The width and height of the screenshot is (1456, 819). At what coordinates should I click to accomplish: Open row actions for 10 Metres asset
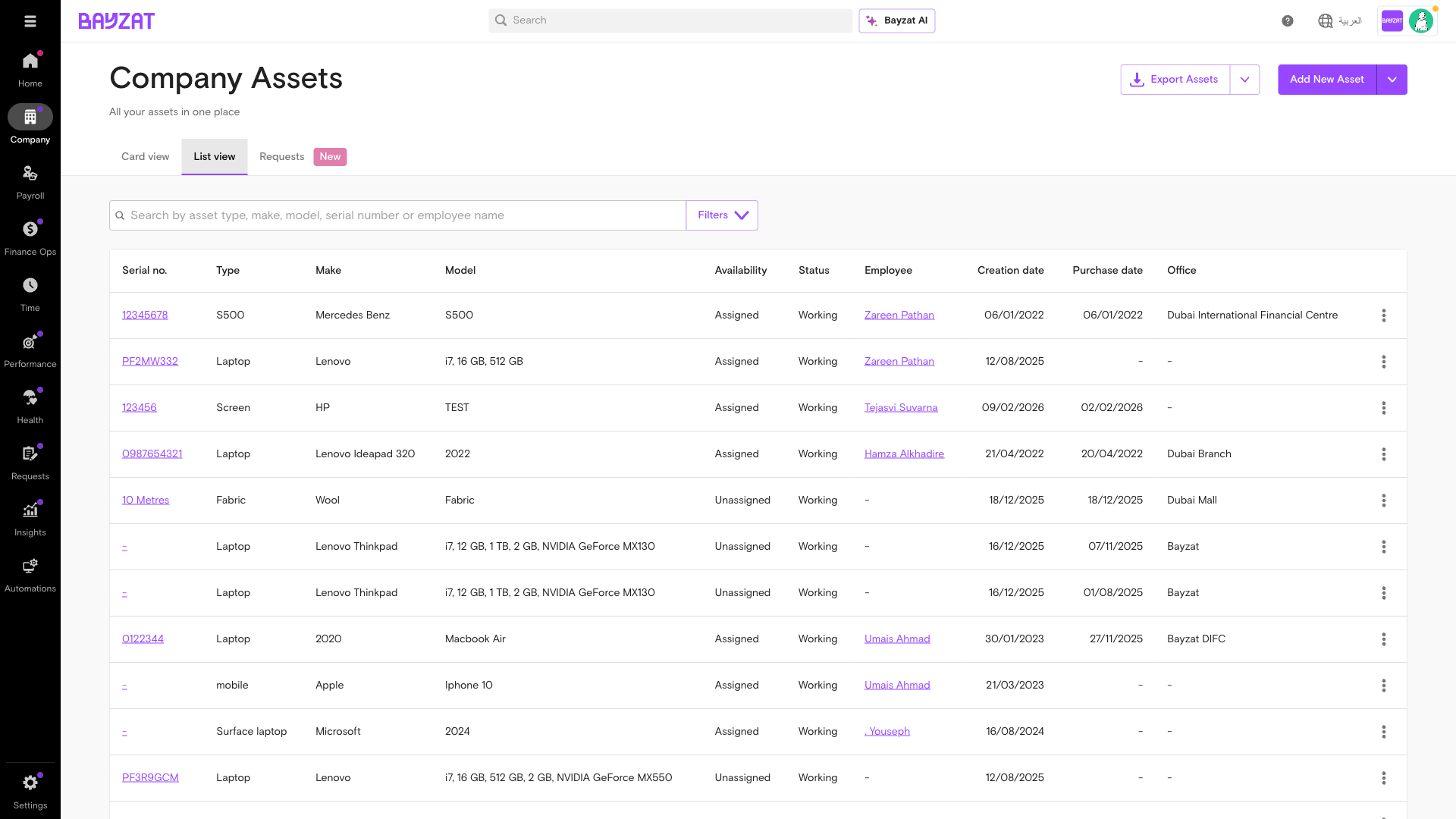pyautogui.click(x=1384, y=500)
